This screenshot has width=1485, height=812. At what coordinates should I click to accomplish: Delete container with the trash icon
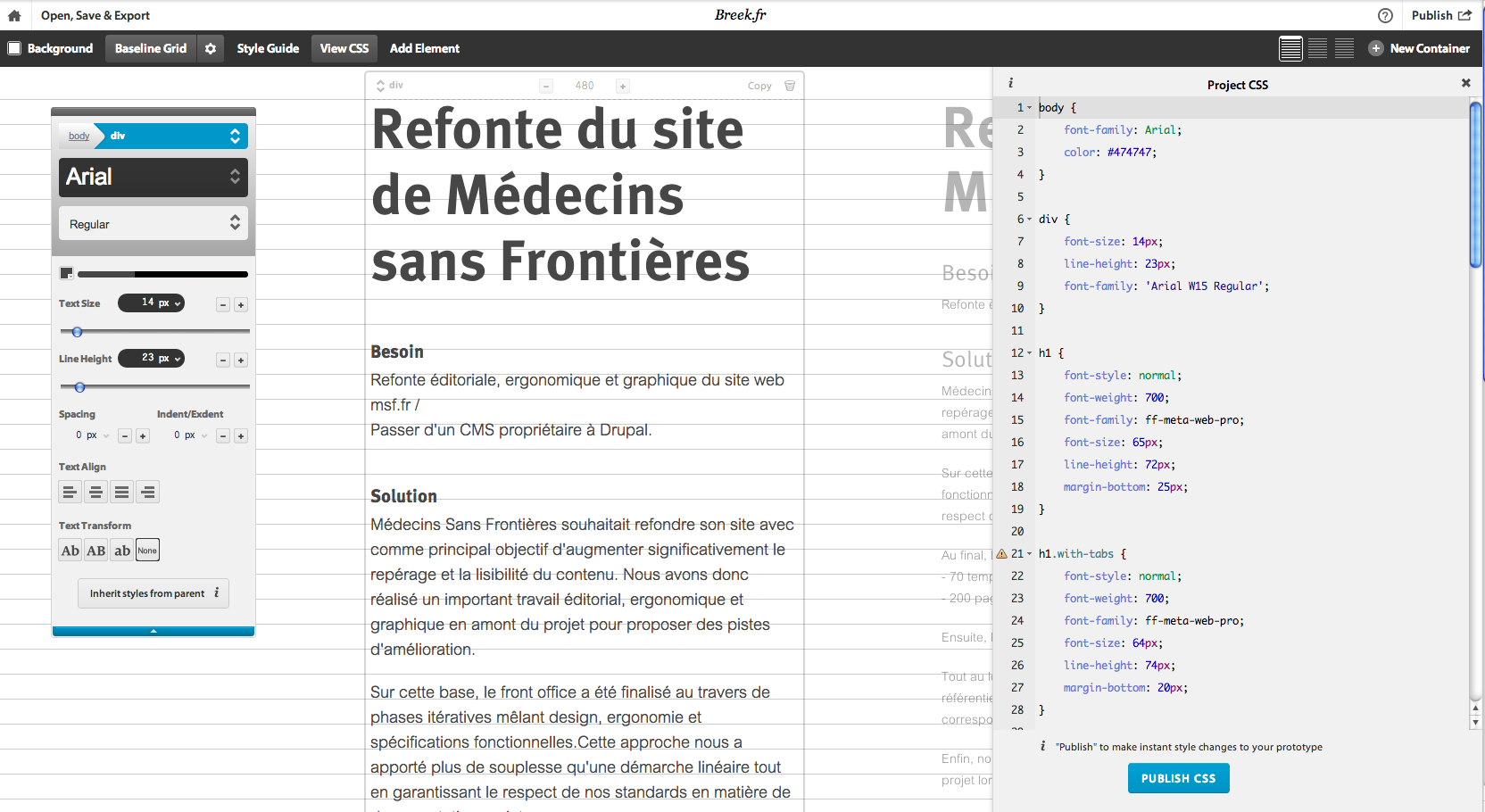[790, 86]
